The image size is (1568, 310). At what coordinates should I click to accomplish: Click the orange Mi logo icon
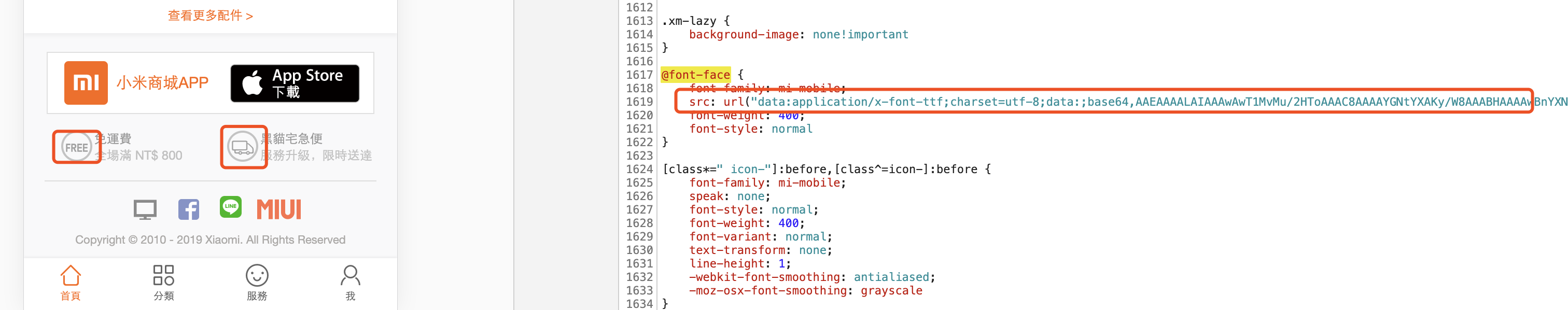86,83
